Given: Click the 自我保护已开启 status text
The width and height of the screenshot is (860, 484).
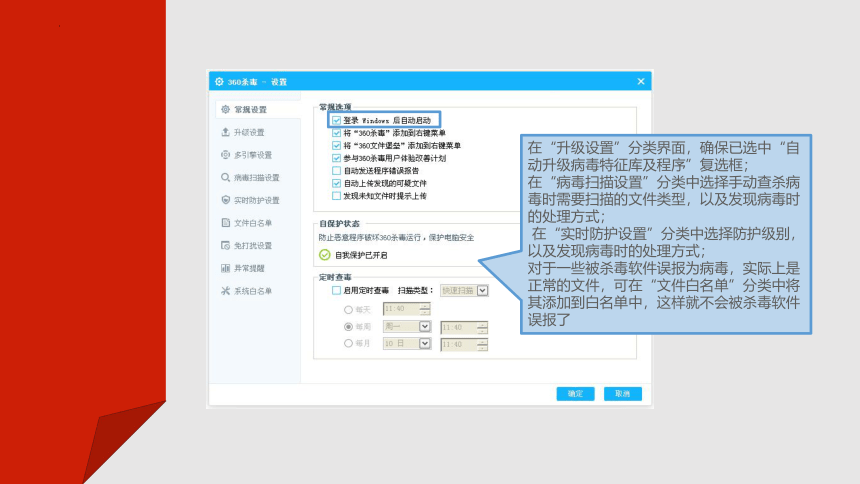Looking at the screenshot, I should pos(361,255).
